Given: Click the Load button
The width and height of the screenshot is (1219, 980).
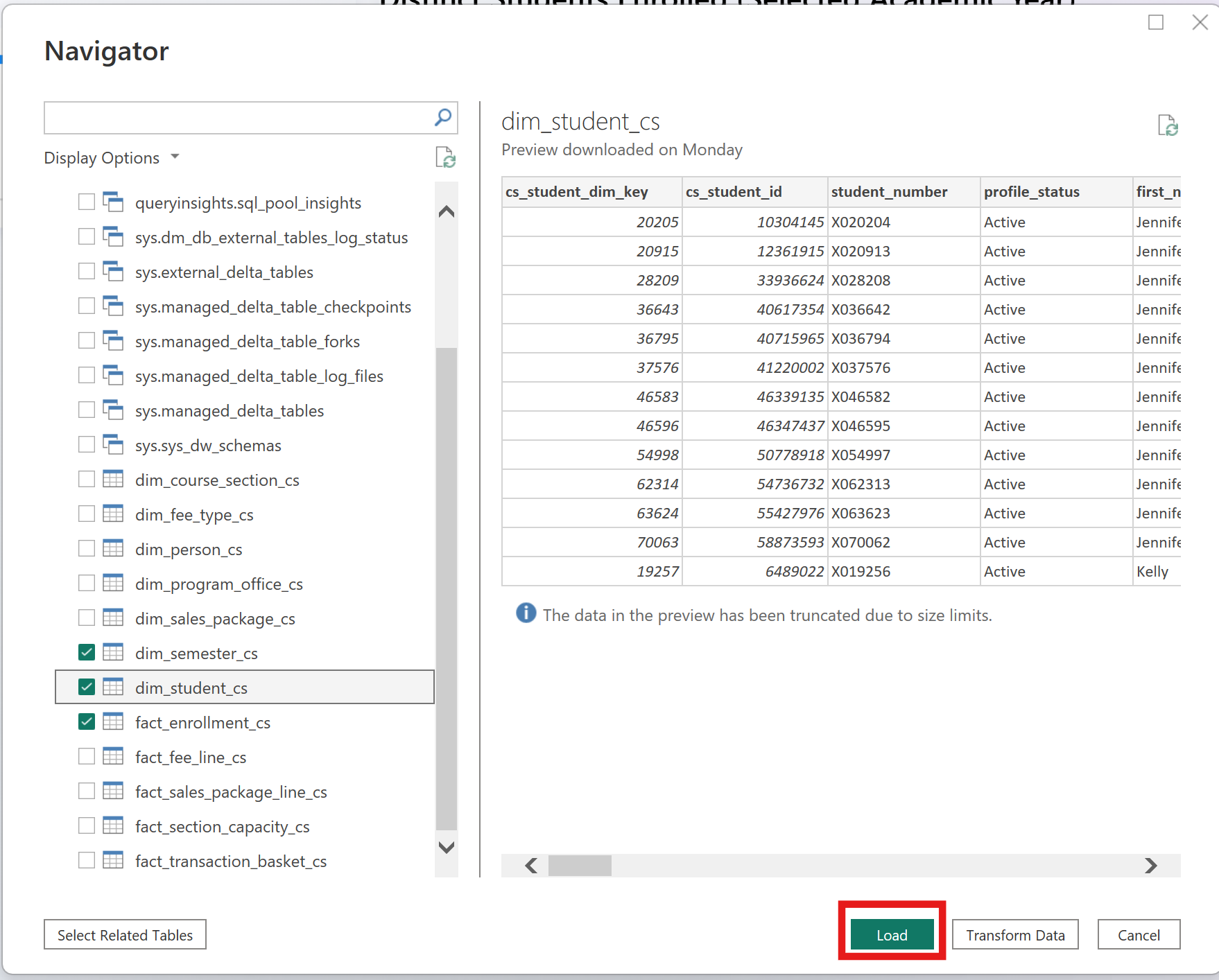Looking at the screenshot, I should (x=892, y=935).
